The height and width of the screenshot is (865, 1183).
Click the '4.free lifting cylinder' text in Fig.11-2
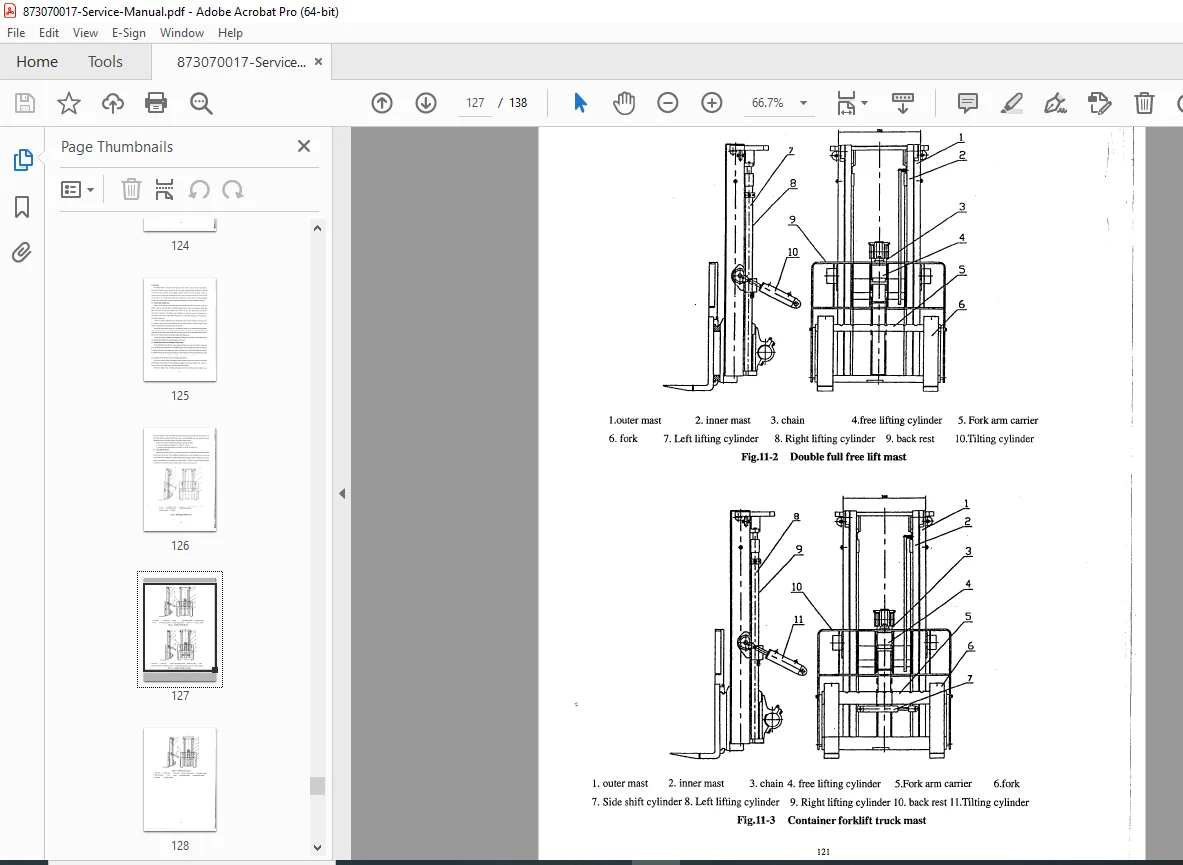click(x=896, y=421)
